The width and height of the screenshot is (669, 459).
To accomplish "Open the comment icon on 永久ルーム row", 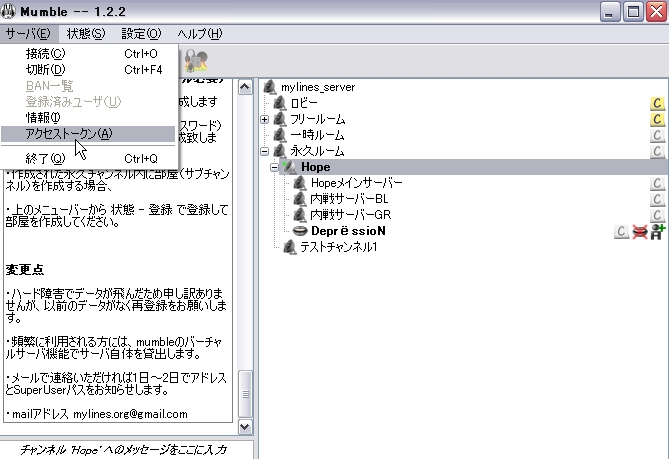I will pyautogui.click(x=657, y=151).
